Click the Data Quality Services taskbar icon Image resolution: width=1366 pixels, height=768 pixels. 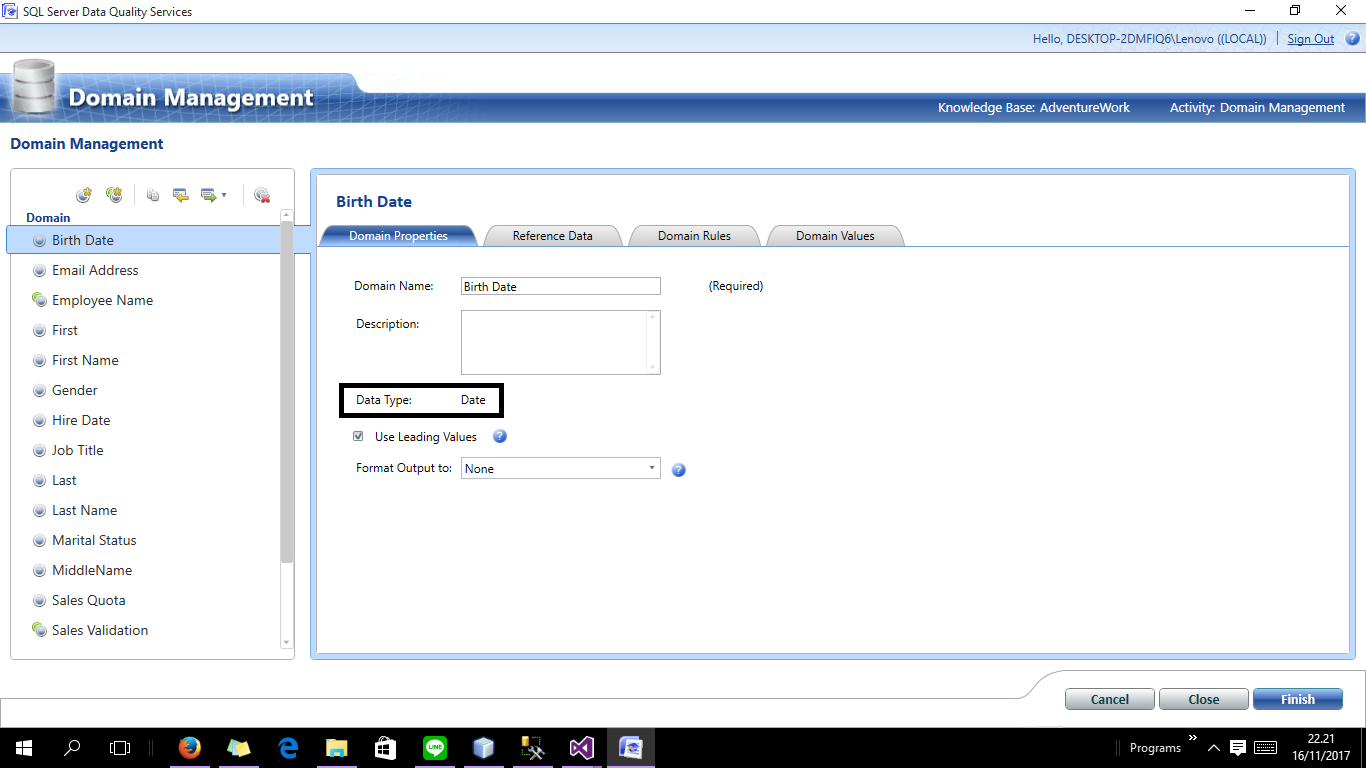pos(631,747)
